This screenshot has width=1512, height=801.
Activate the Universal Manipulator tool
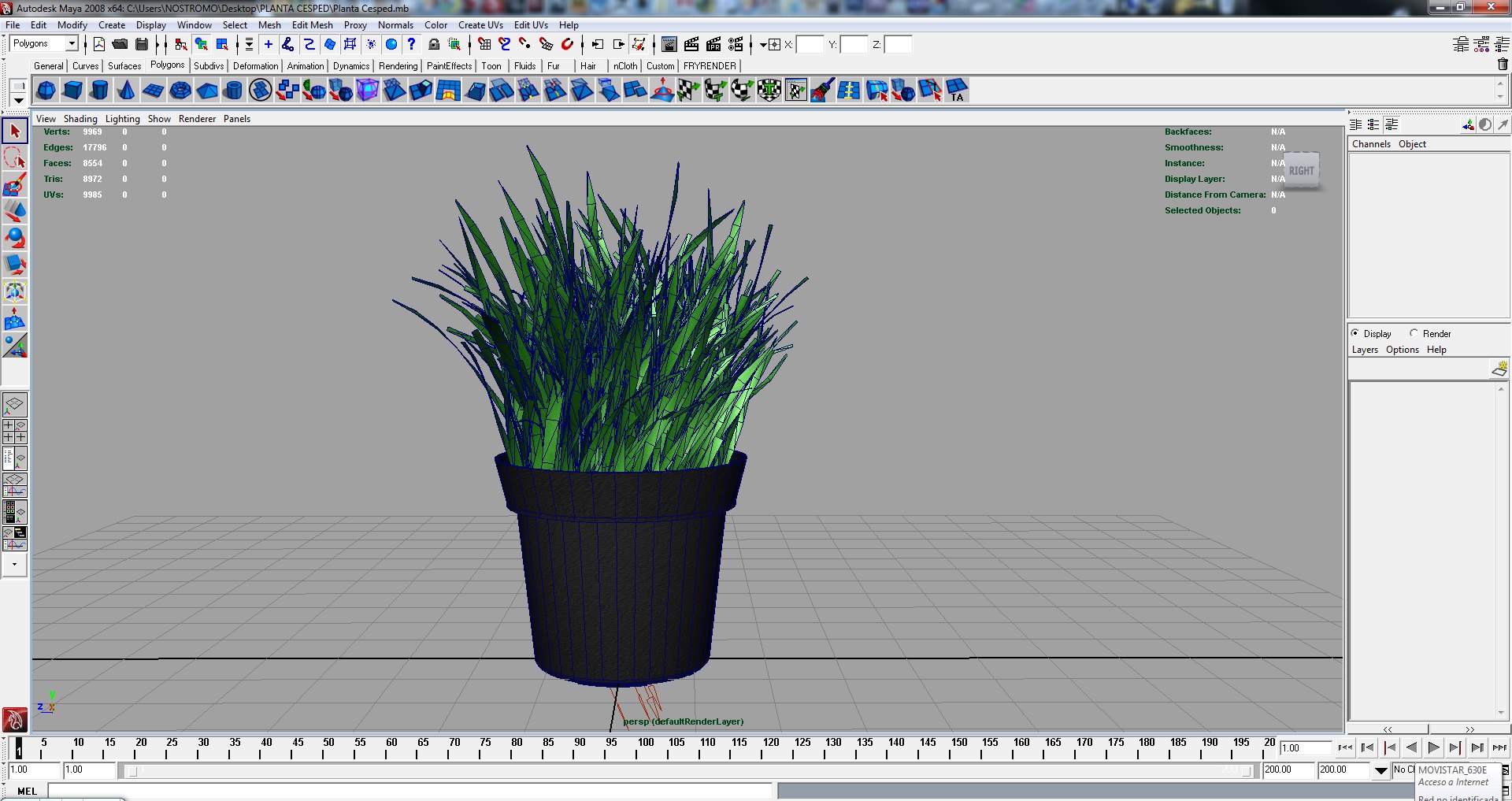tap(15, 291)
